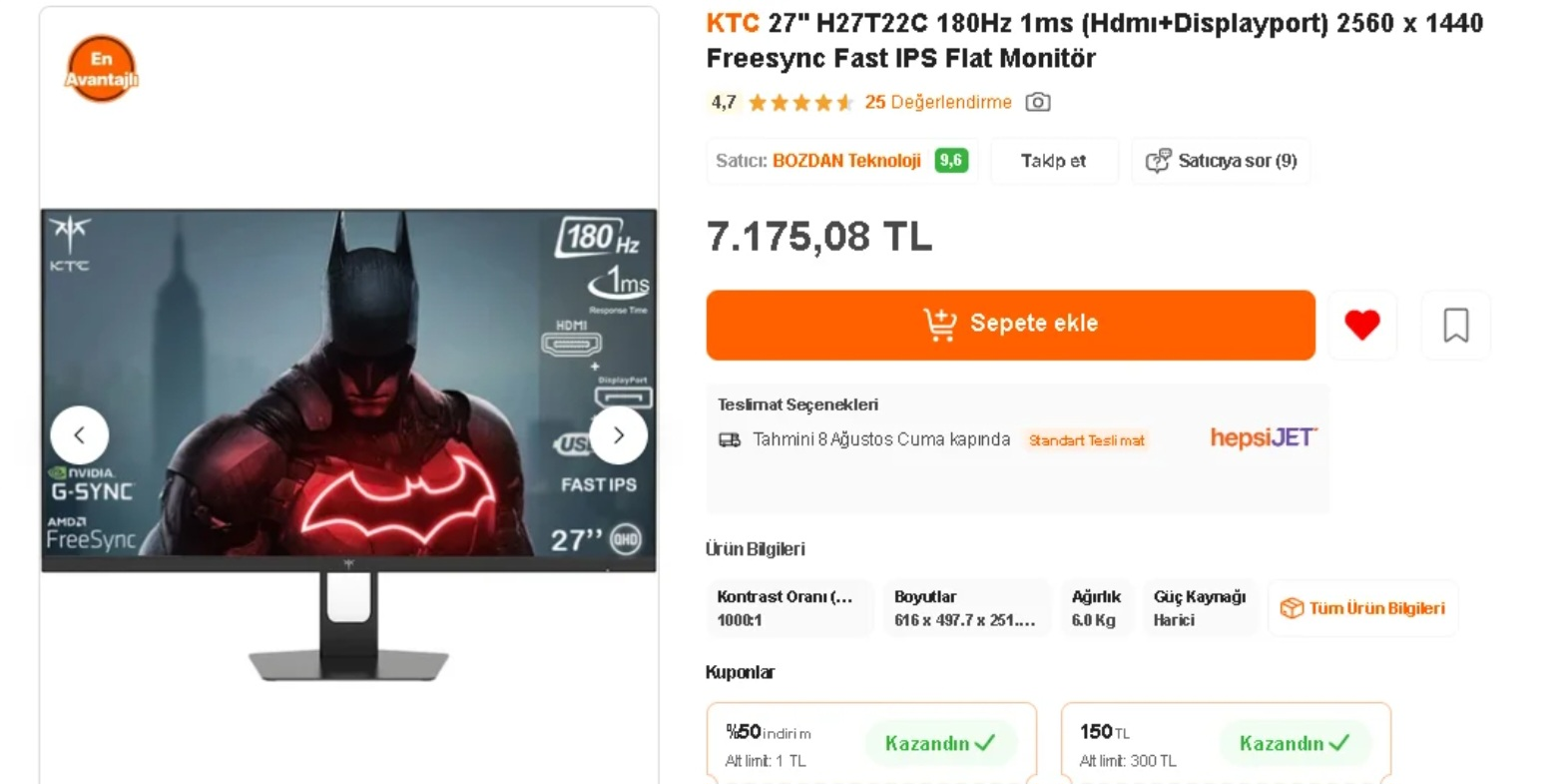Open the BOZDAN Teknoloji seller page
Image resolution: width=1568 pixels, height=784 pixels.
[846, 161]
